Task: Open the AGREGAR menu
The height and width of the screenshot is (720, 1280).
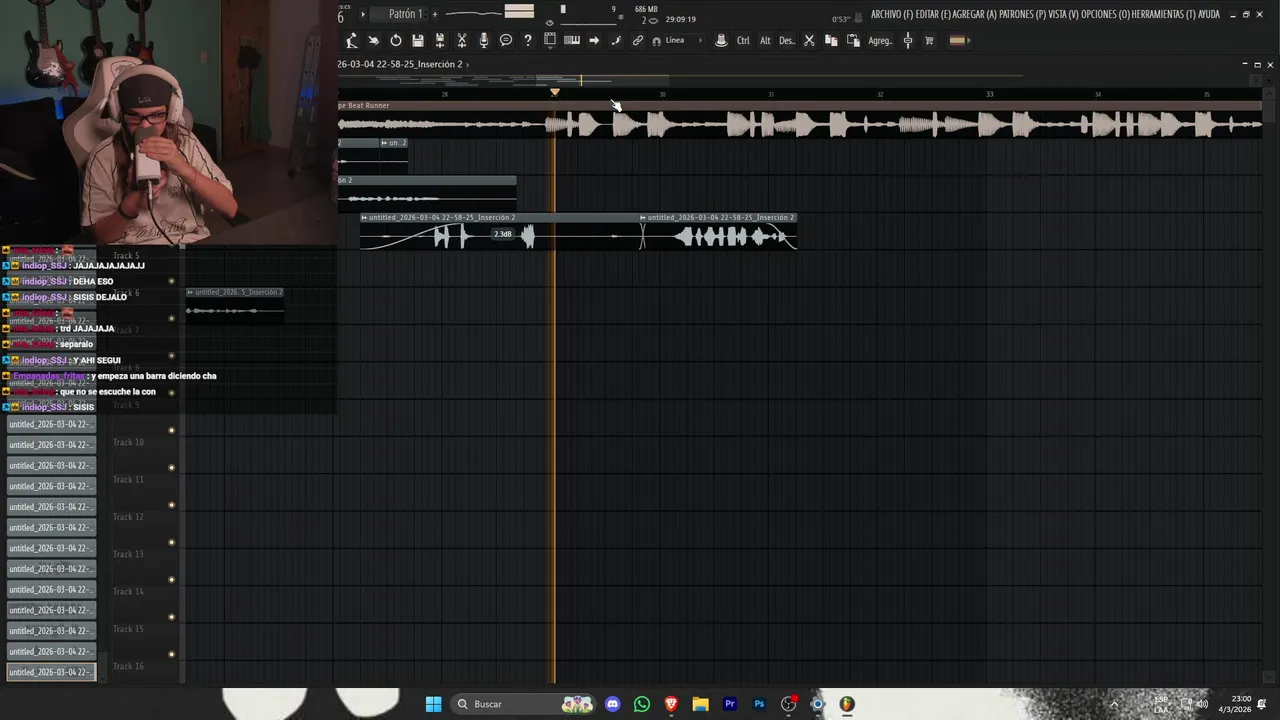Action: [975, 14]
